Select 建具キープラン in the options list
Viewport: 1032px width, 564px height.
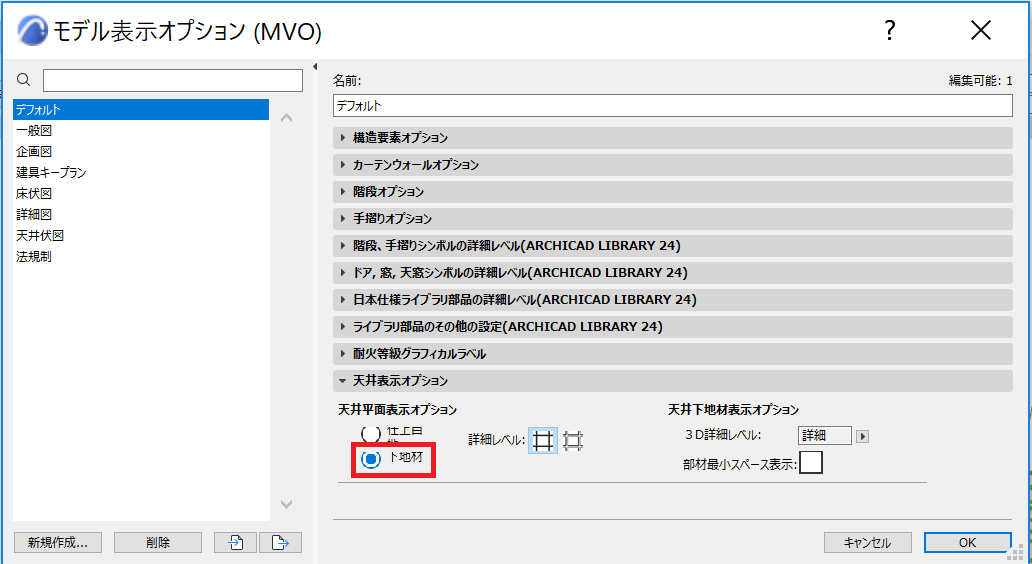[x=51, y=172]
